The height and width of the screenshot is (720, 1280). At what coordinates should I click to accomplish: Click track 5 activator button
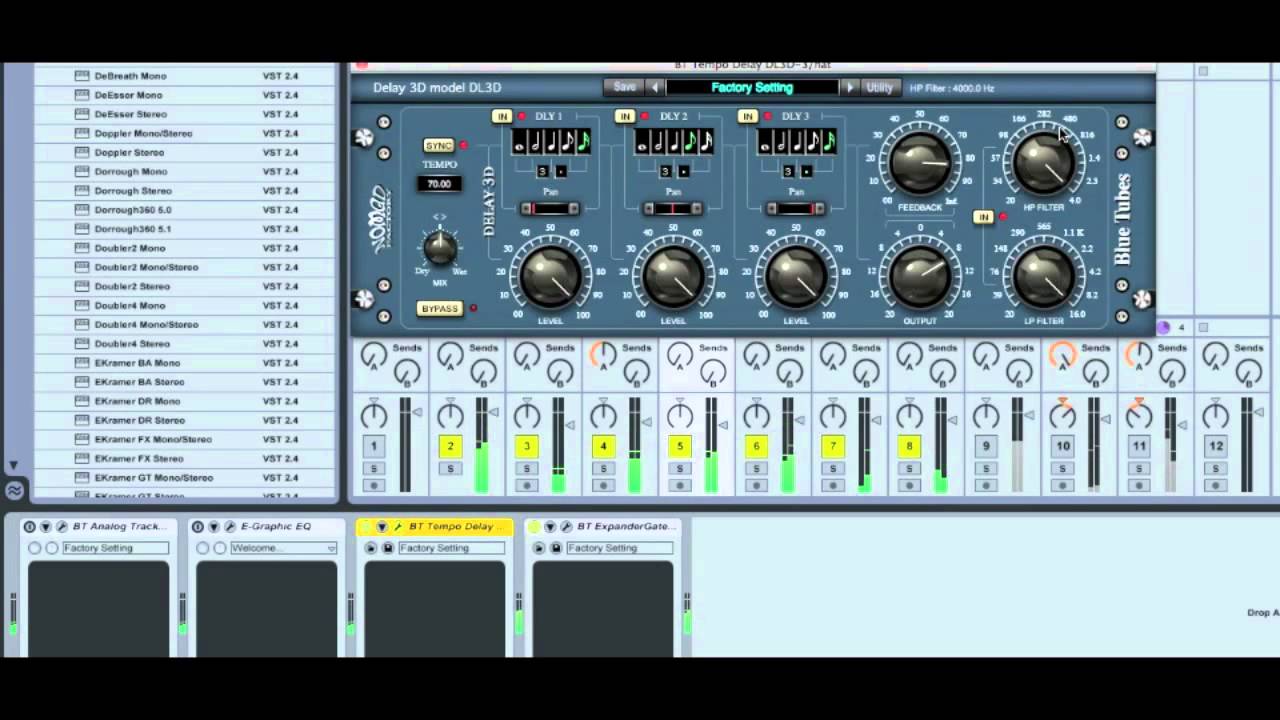(x=680, y=447)
